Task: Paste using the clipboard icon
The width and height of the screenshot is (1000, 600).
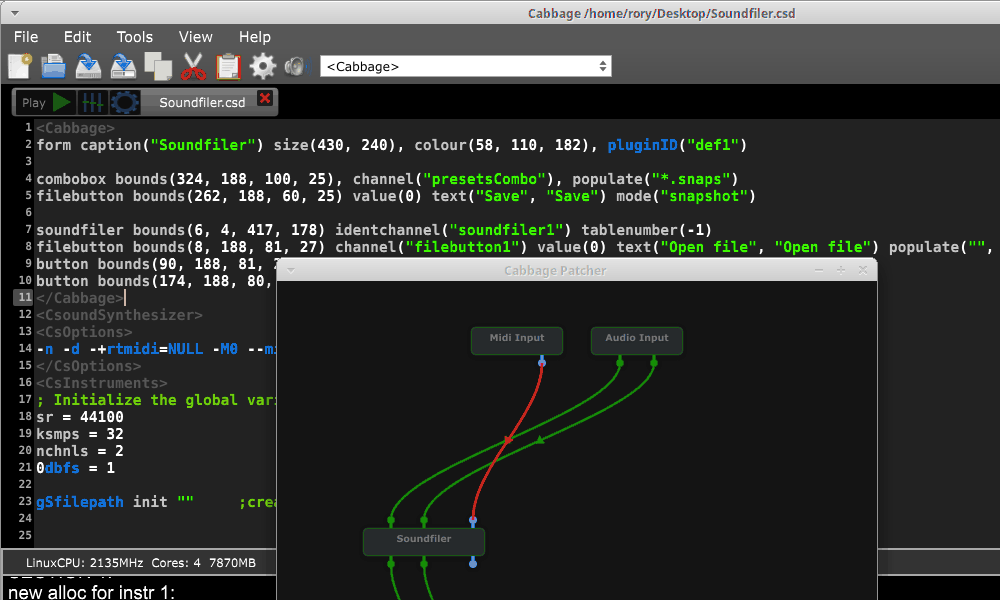Action: pos(228,67)
